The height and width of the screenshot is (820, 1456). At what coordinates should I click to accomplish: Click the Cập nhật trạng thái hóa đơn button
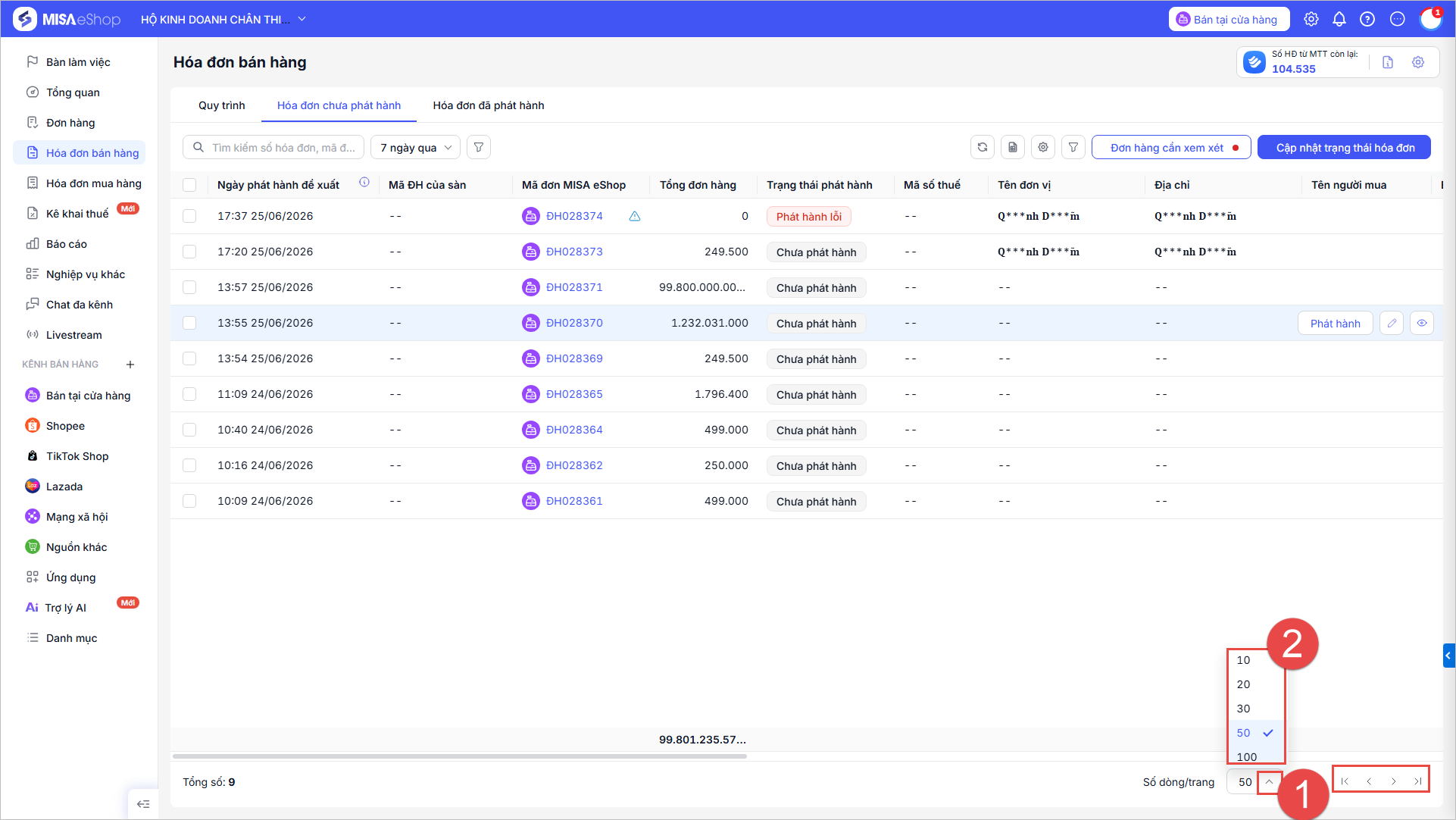click(x=1345, y=148)
